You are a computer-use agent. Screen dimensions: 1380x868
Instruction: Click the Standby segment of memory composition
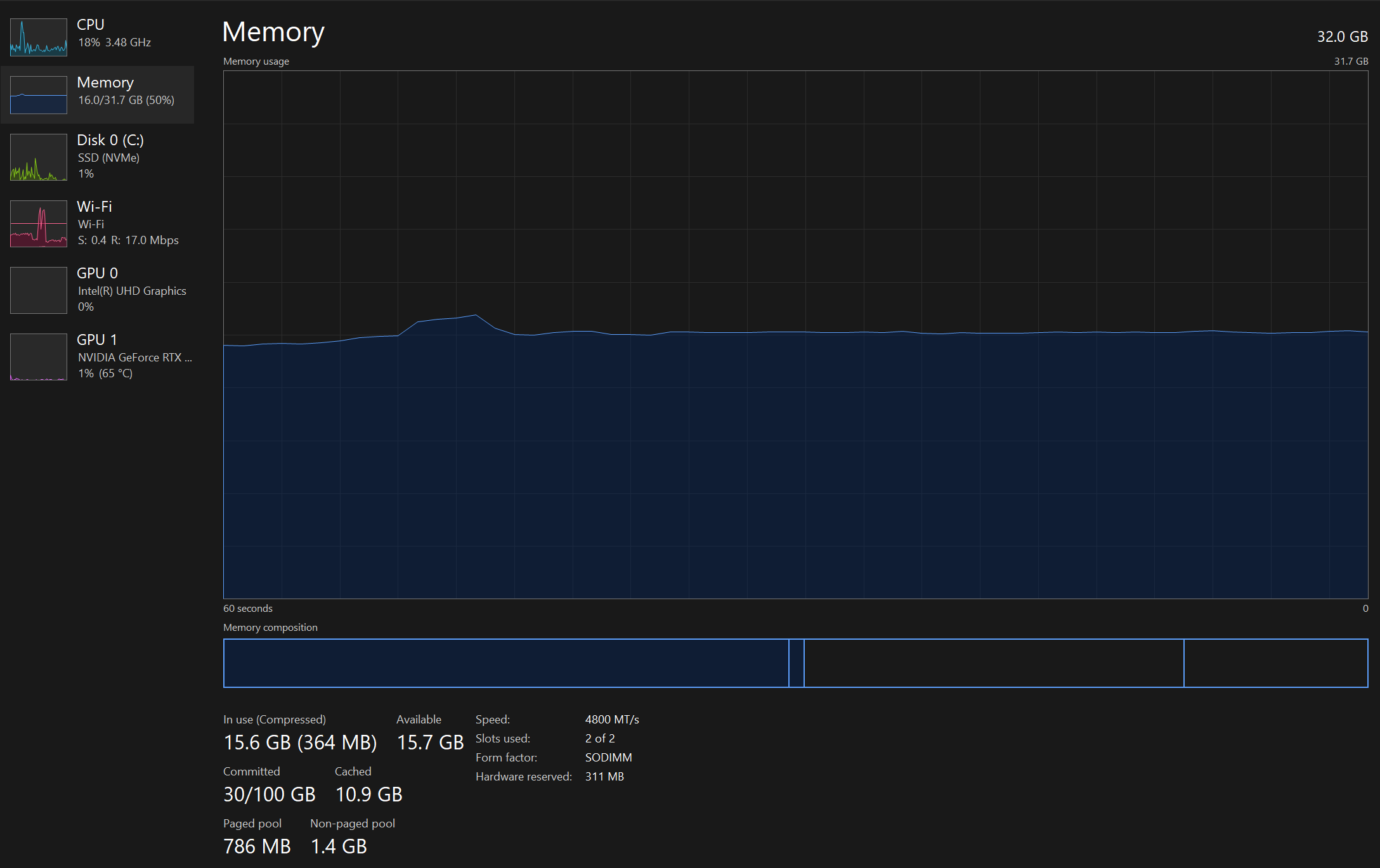[x=993, y=663]
